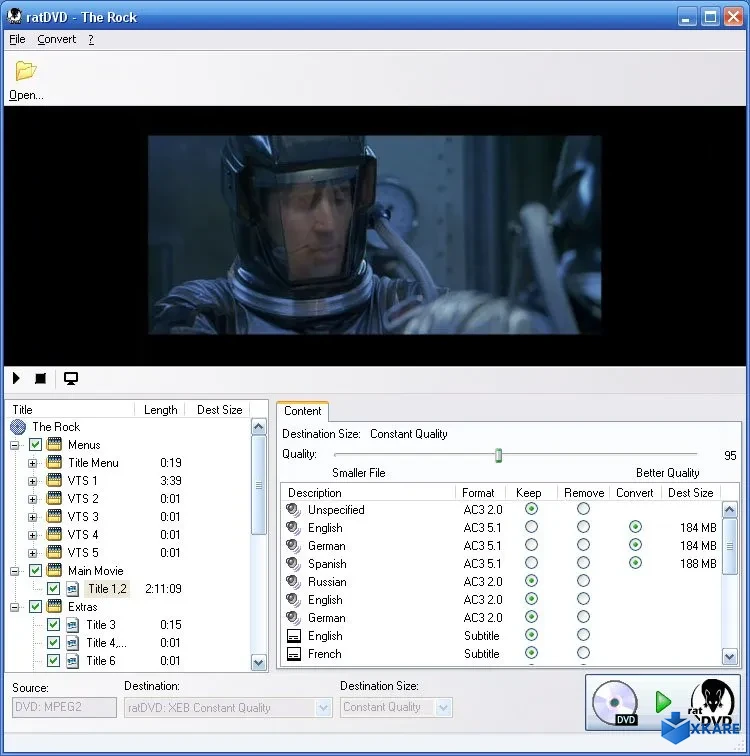This screenshot has height=756, width=750.
Task: Select Keep for English AC3 5.1 track
Action: pos(531,527)
